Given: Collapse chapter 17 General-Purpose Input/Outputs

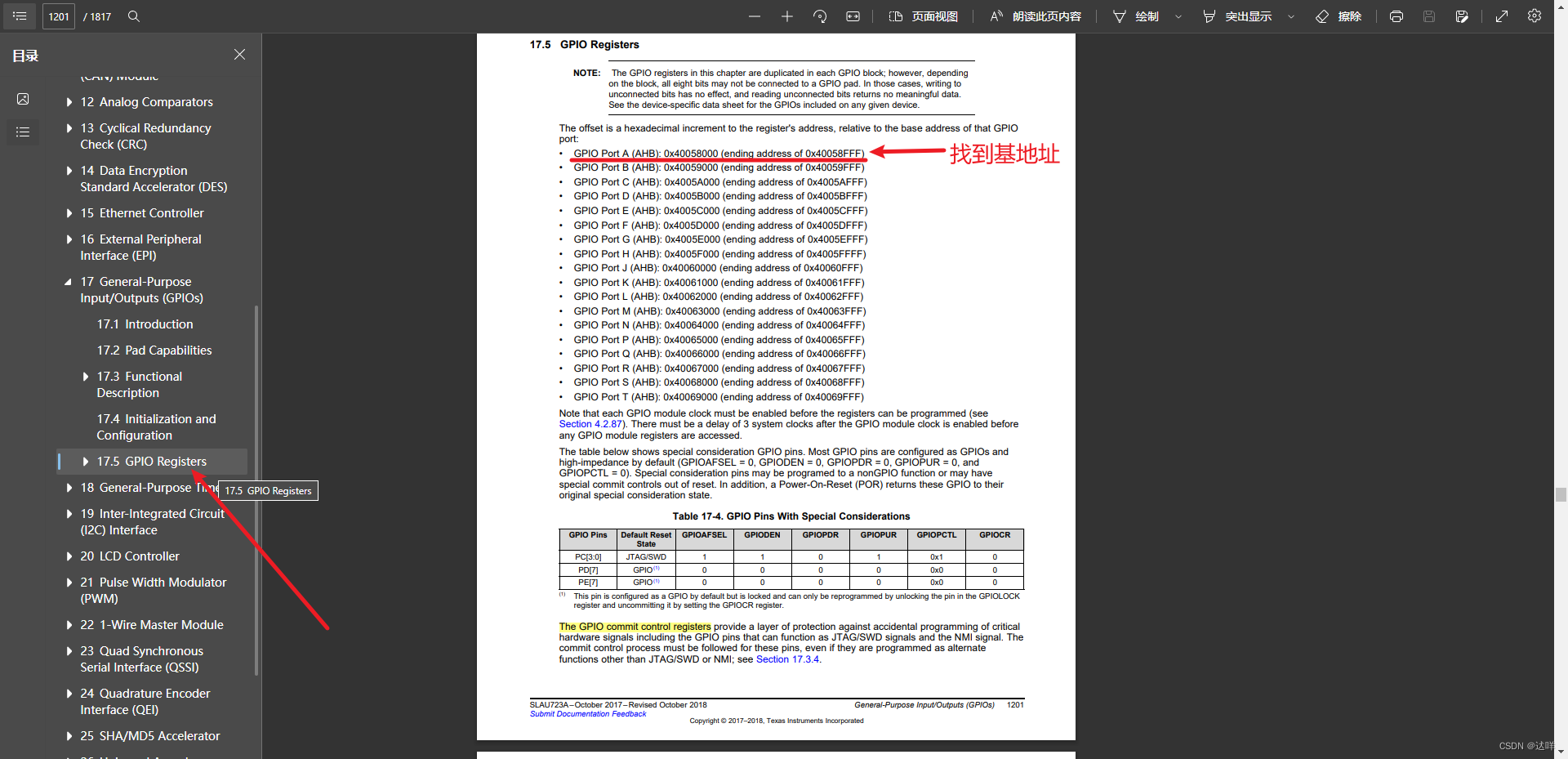Looking at the screenshot, I should pos(69,282).
